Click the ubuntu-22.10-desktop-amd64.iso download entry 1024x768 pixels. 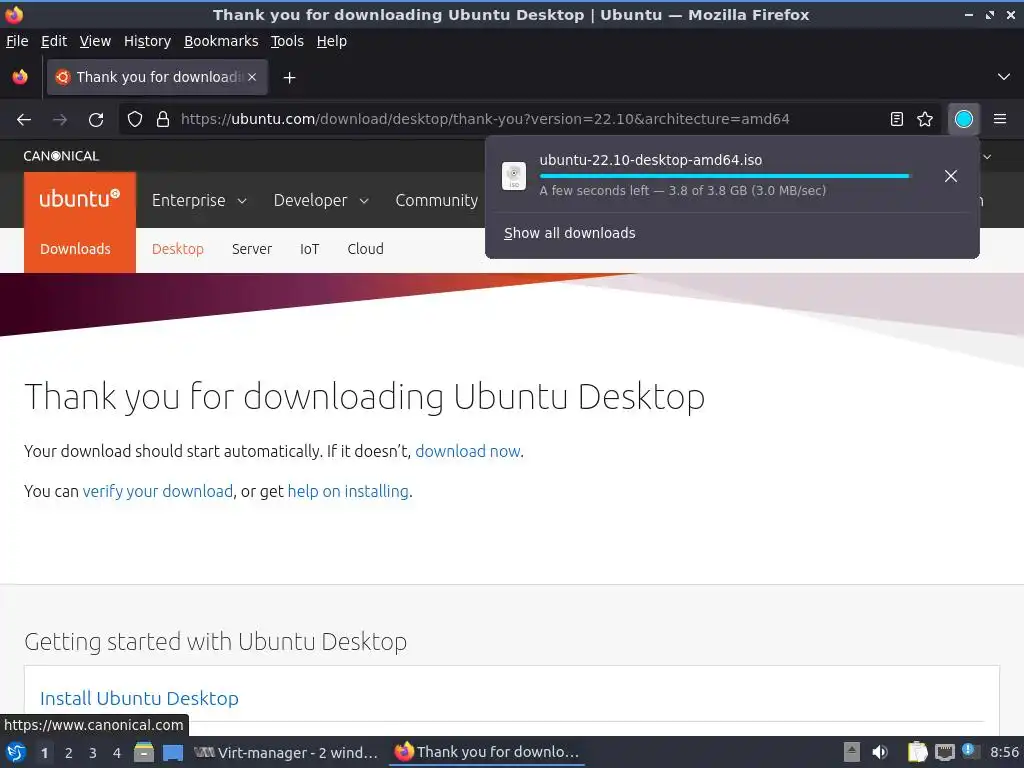point(731,175)
